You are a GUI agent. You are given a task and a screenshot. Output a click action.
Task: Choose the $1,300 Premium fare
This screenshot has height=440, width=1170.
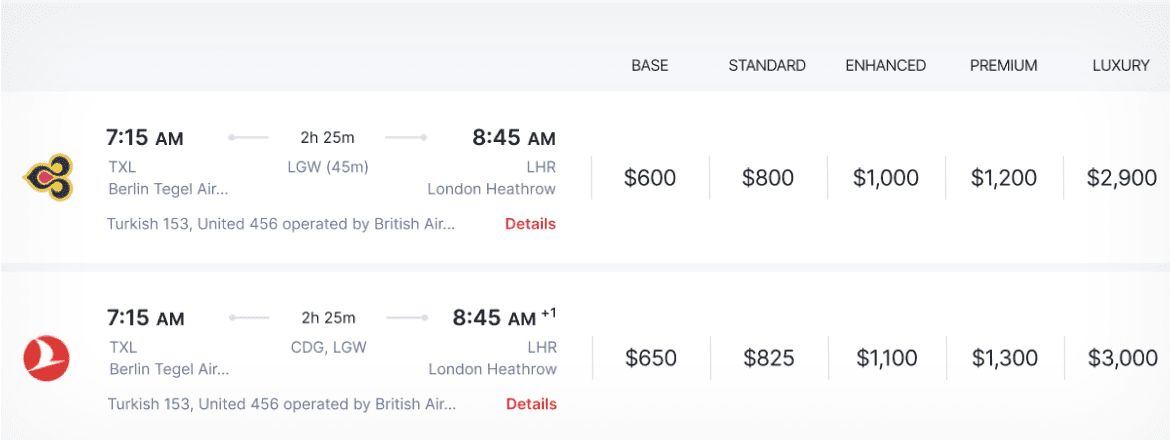(1005, 357)
